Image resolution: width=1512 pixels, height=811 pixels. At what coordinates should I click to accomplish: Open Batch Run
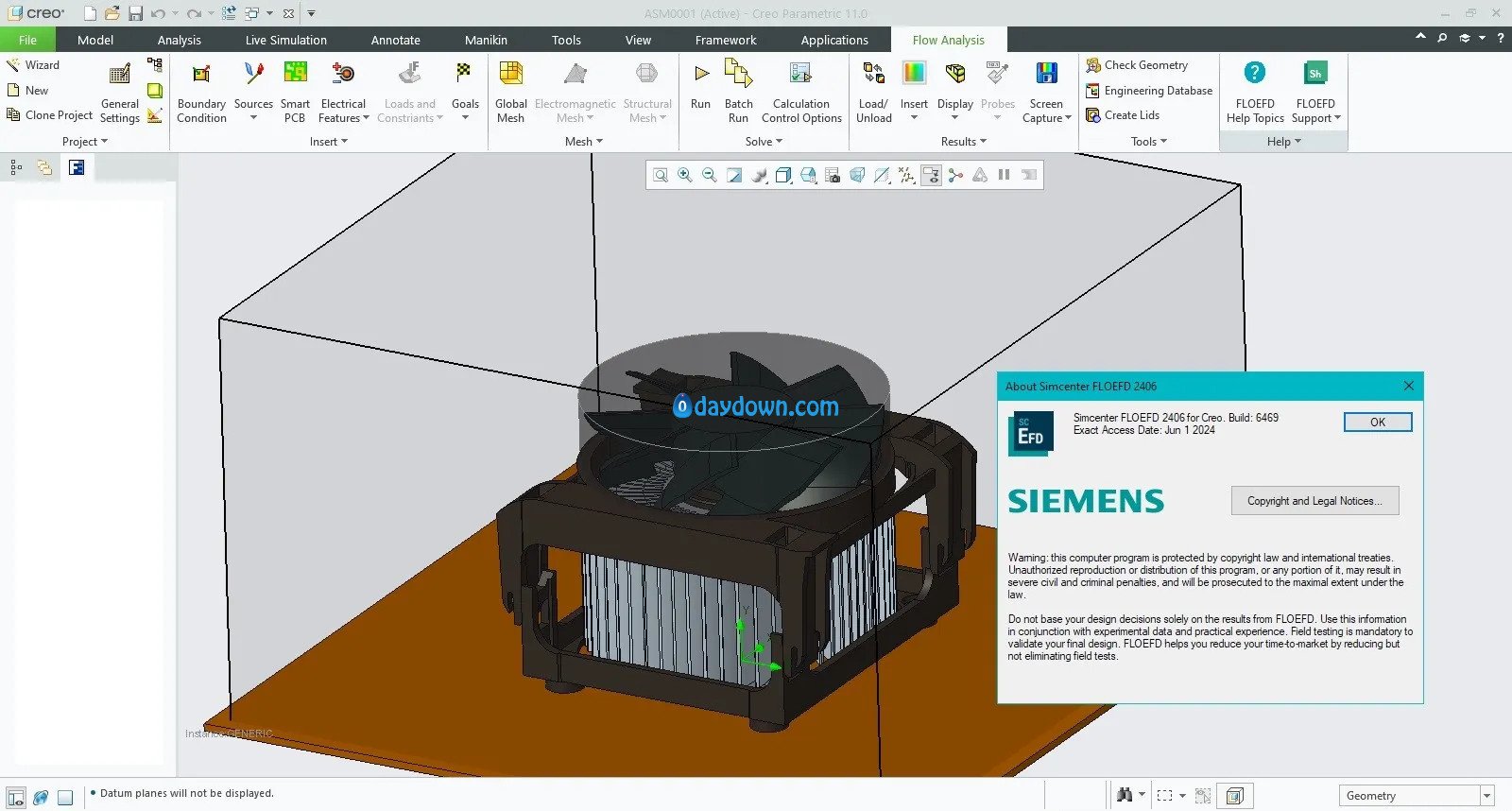pos(739,93)
